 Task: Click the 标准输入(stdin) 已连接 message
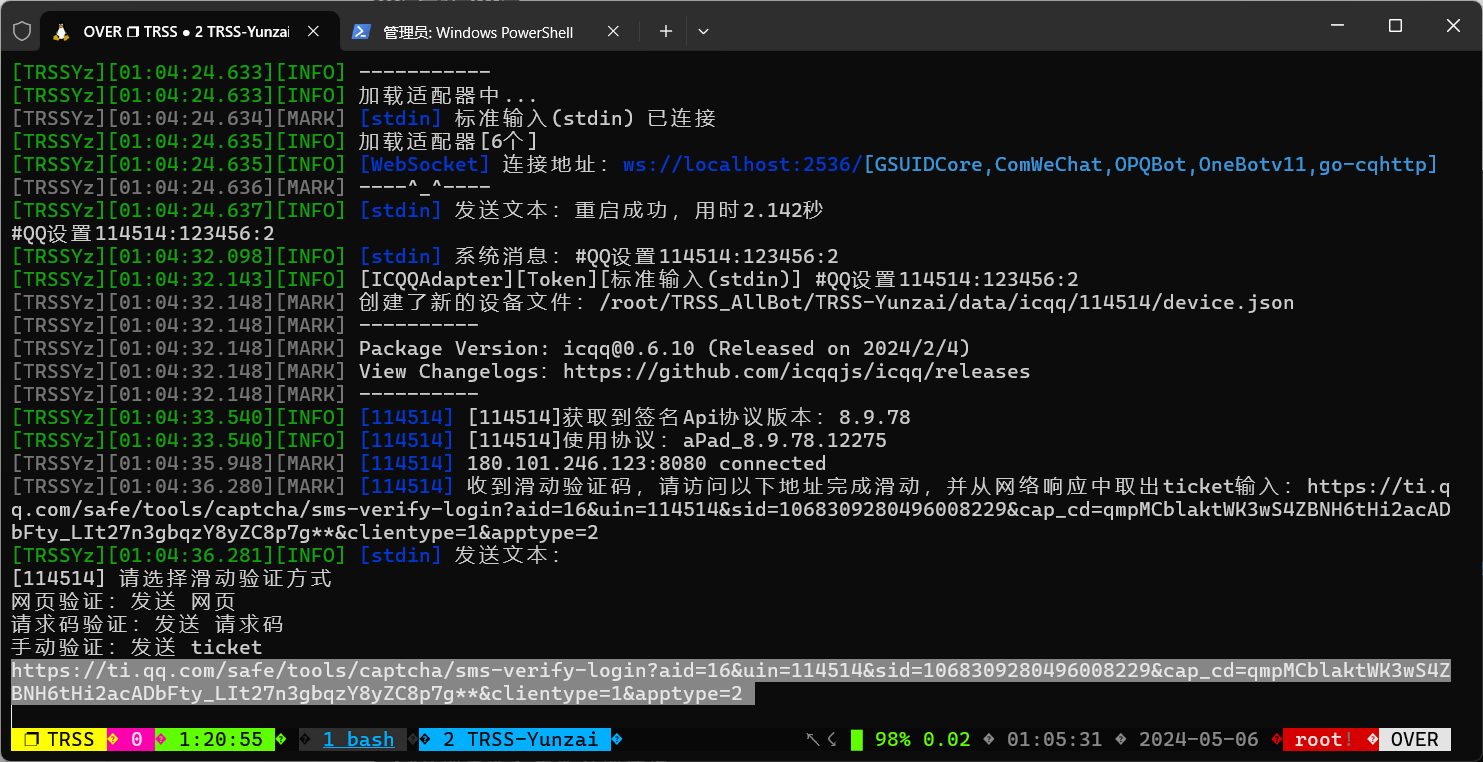click(x=585, y=118)
